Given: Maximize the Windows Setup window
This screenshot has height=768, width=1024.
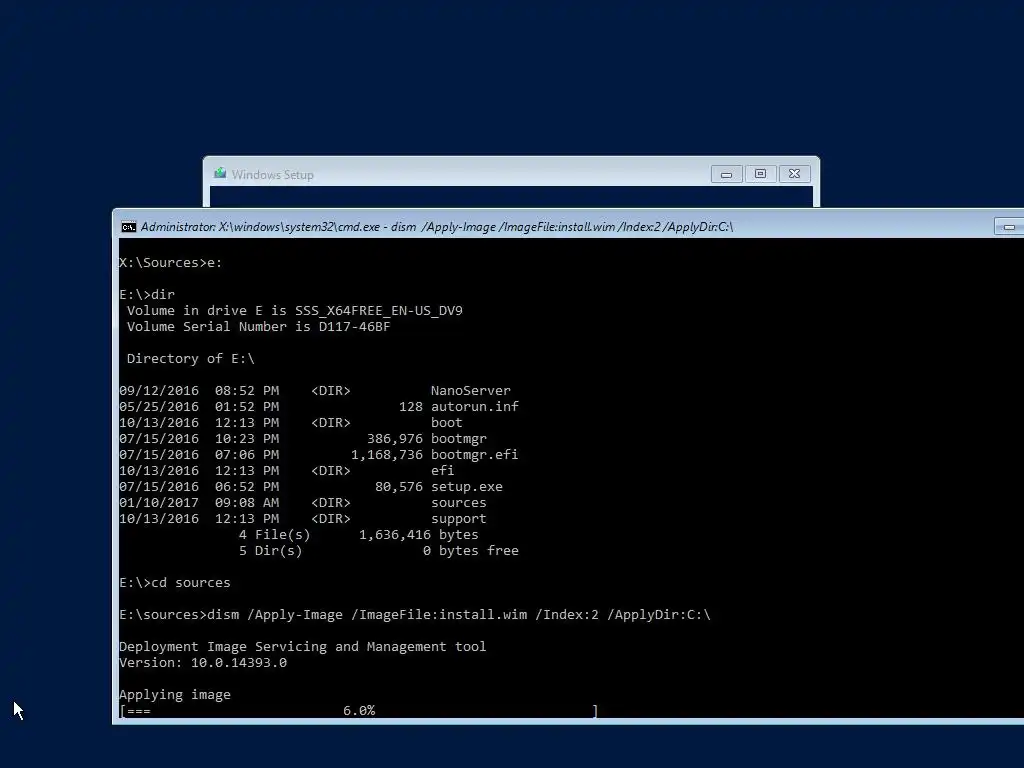Looking at the screenshot, I should pyautogui.click(x=760, y=174).
